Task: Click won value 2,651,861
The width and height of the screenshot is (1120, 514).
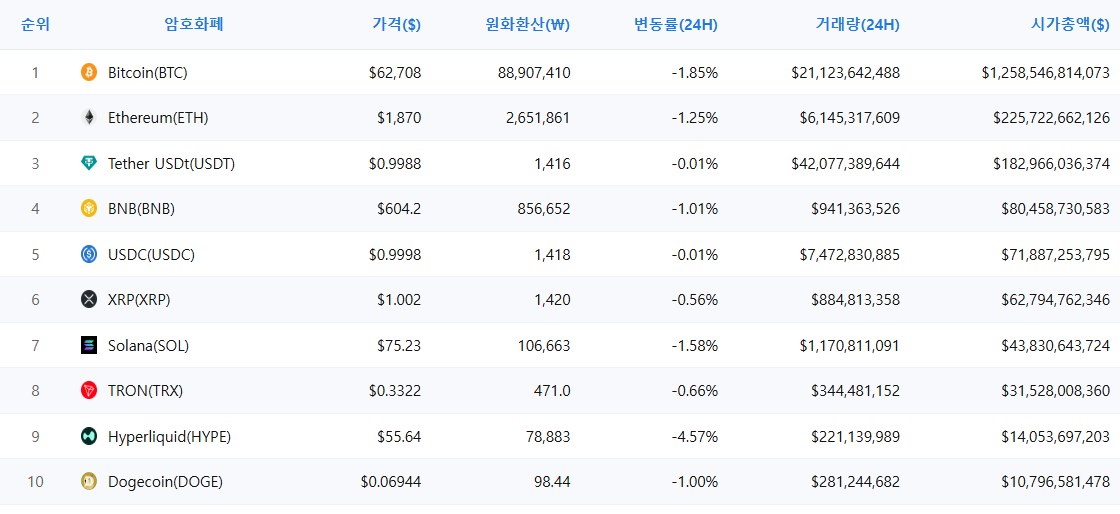Action: point(538,118)
